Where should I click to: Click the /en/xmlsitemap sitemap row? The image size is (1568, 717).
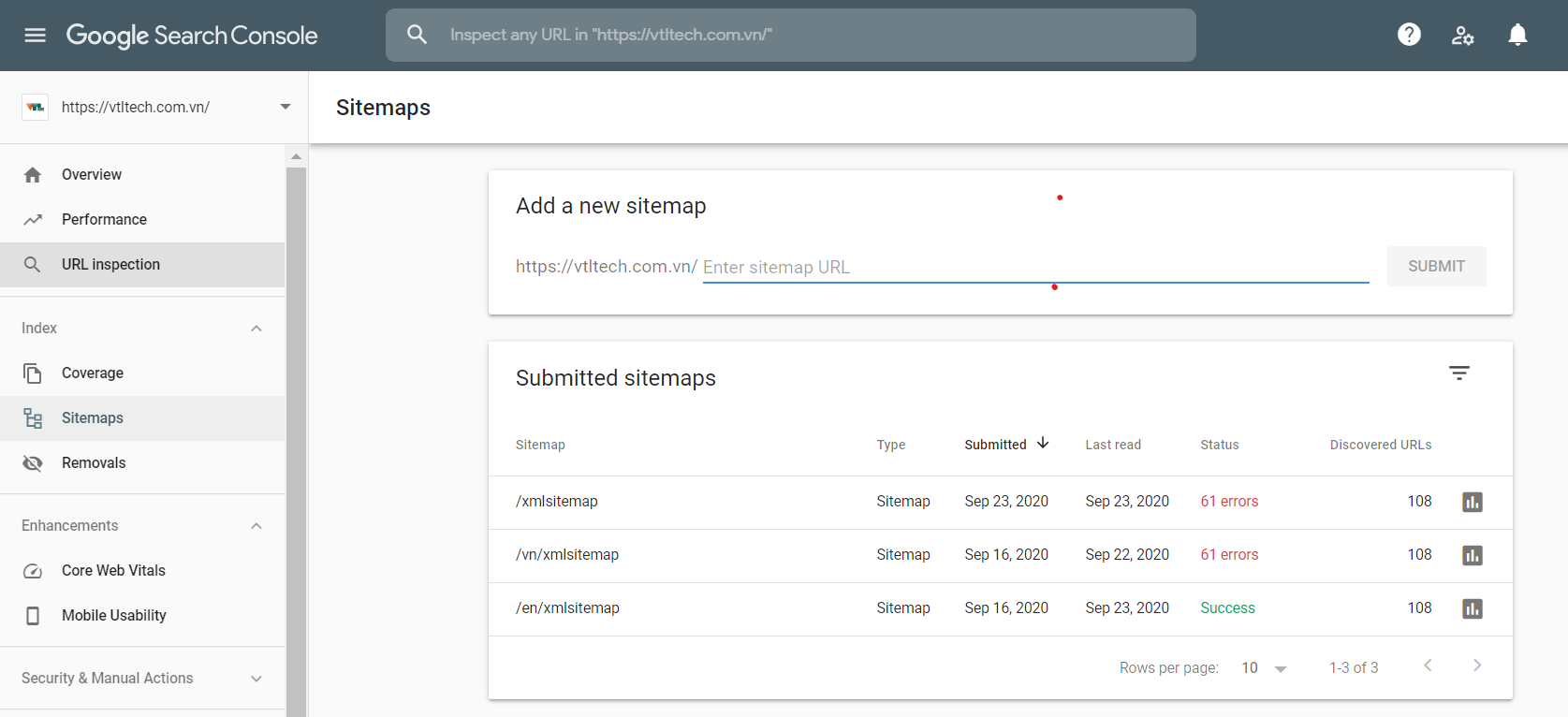click(x=1000, y=609)
